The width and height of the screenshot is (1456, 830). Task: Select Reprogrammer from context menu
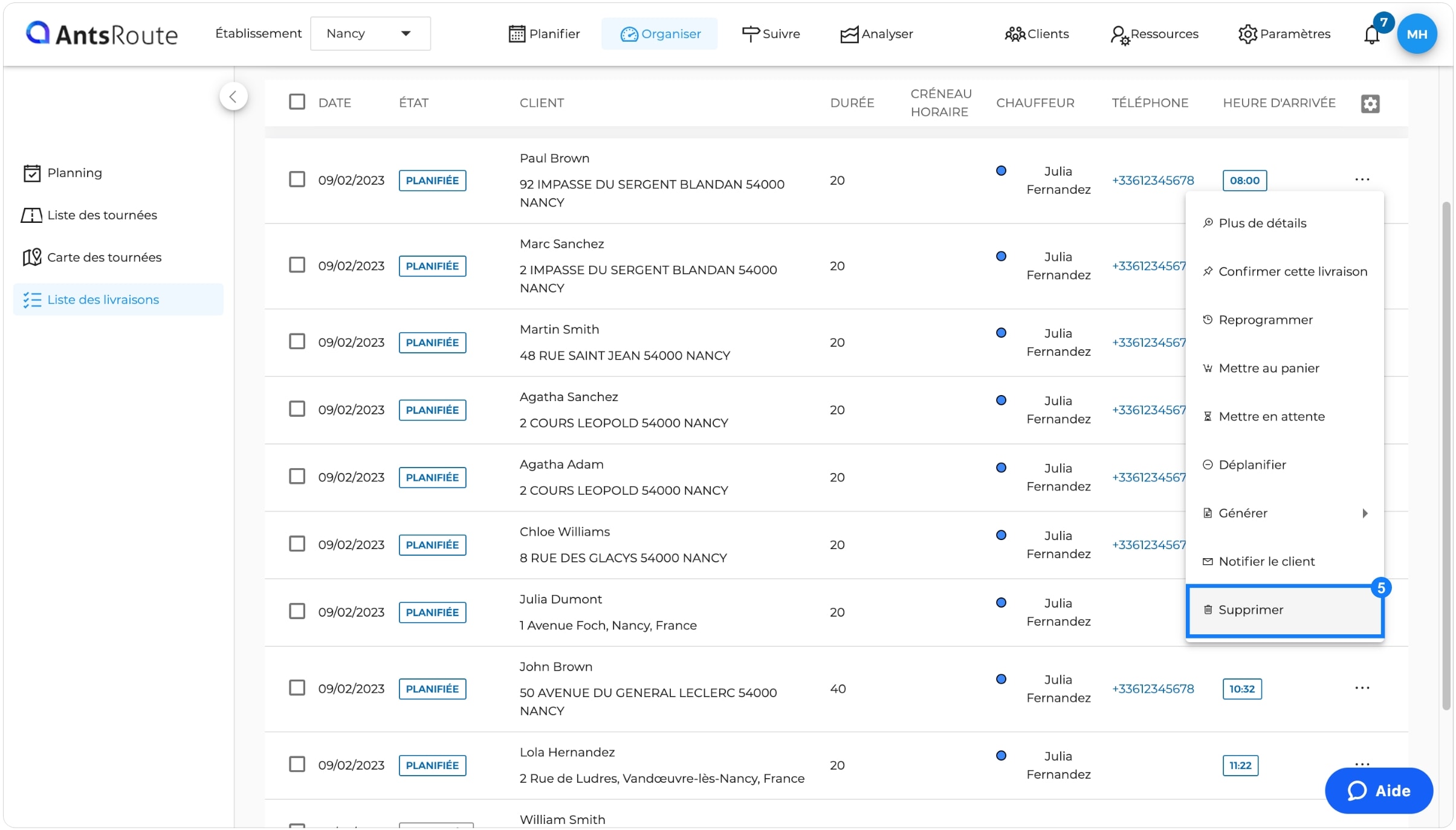point(1284,320)
